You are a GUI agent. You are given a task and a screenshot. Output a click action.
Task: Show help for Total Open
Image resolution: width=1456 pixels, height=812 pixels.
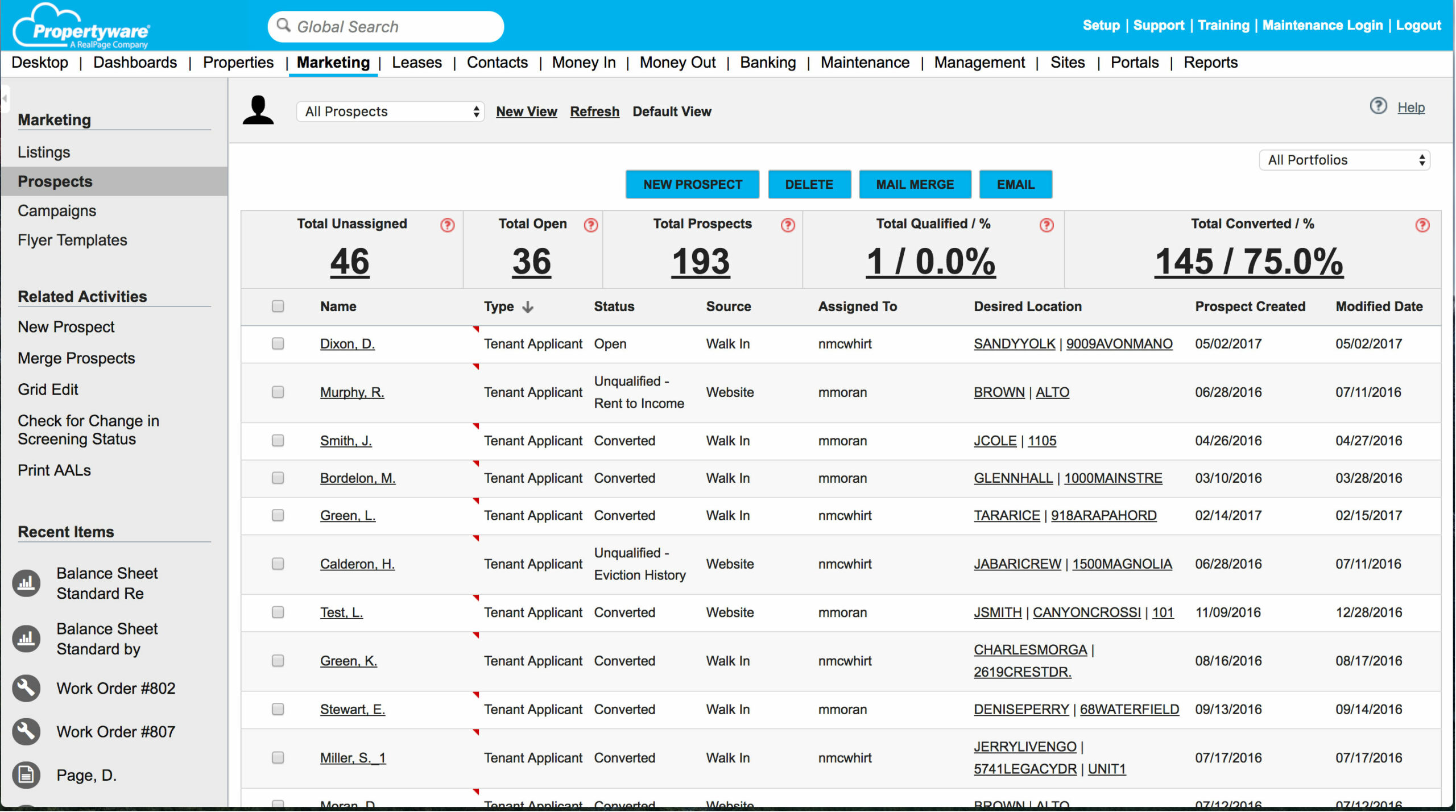click(x=591, y=226)
